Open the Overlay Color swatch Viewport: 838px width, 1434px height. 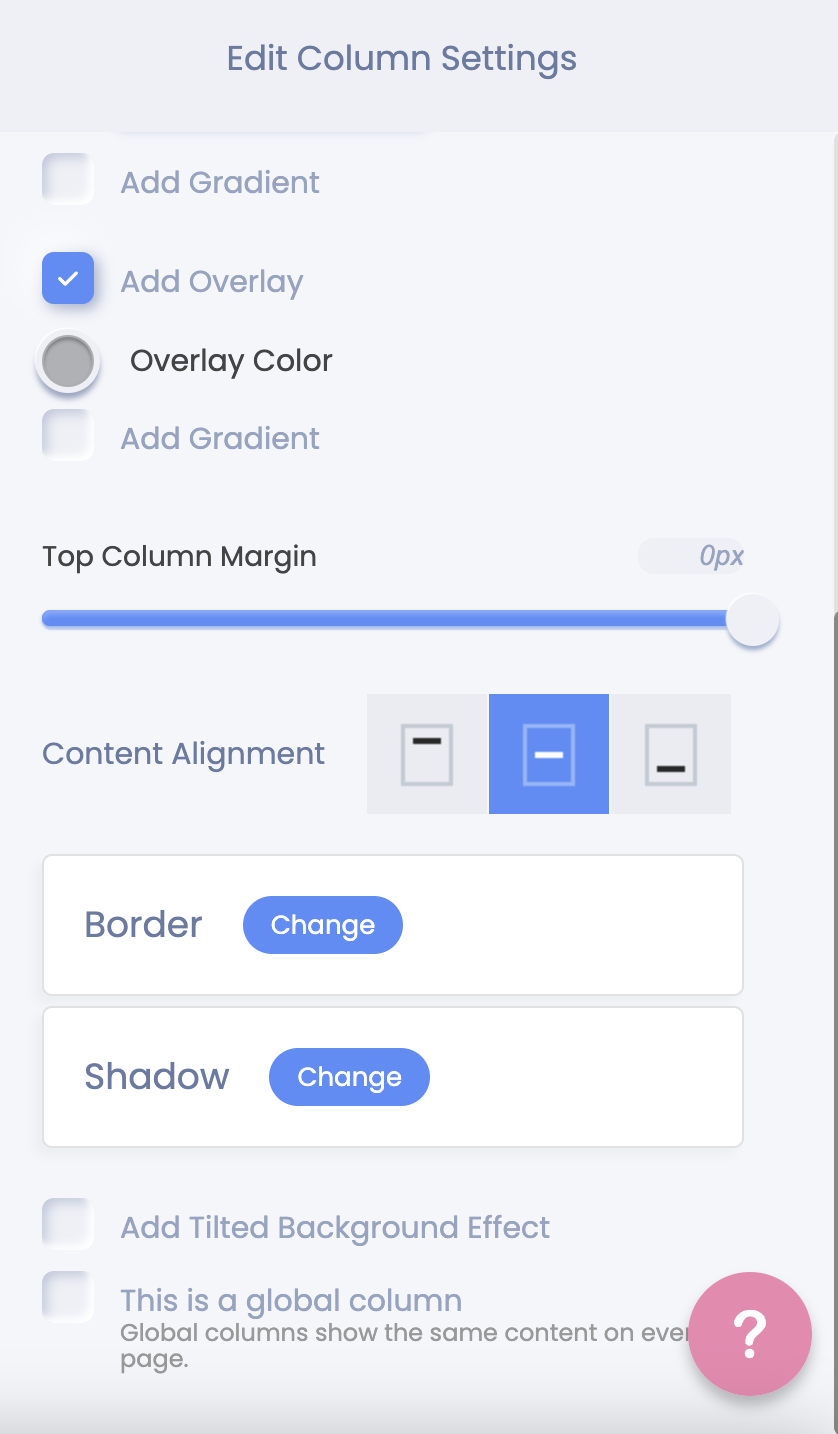tap(68, 361)
